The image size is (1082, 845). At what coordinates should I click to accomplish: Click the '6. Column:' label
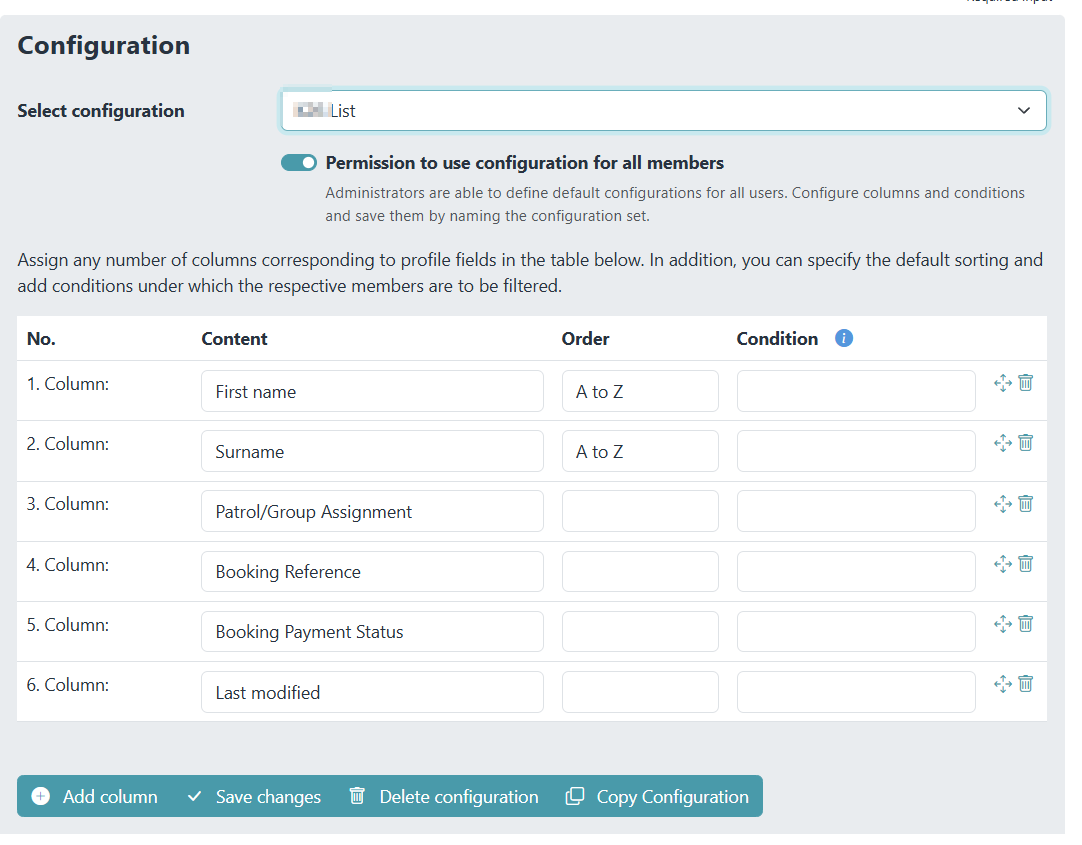click(68, 684)
